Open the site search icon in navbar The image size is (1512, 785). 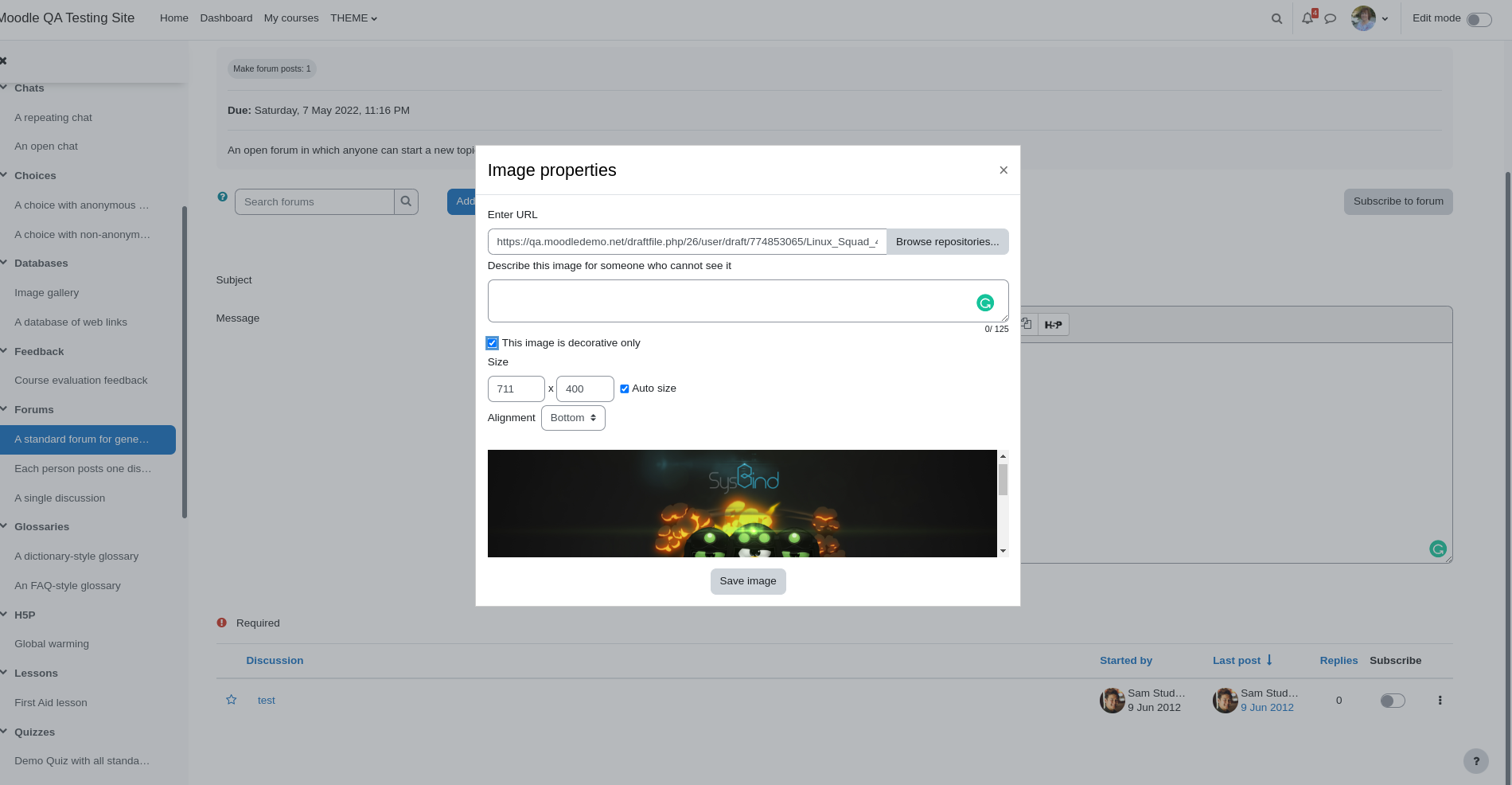click(1276, 18)
